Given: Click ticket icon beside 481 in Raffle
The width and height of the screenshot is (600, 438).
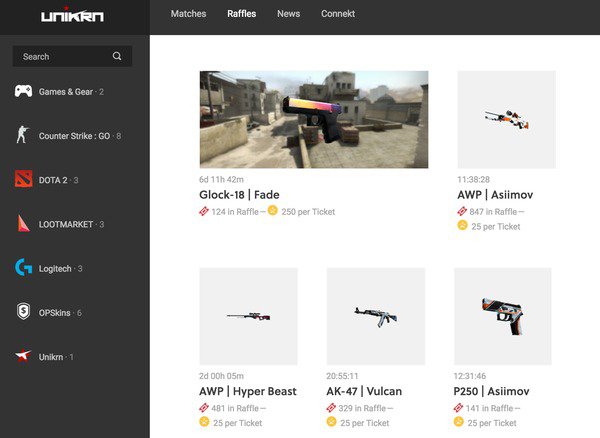Looking at the screenshot, I should click(x=204, y=408).
